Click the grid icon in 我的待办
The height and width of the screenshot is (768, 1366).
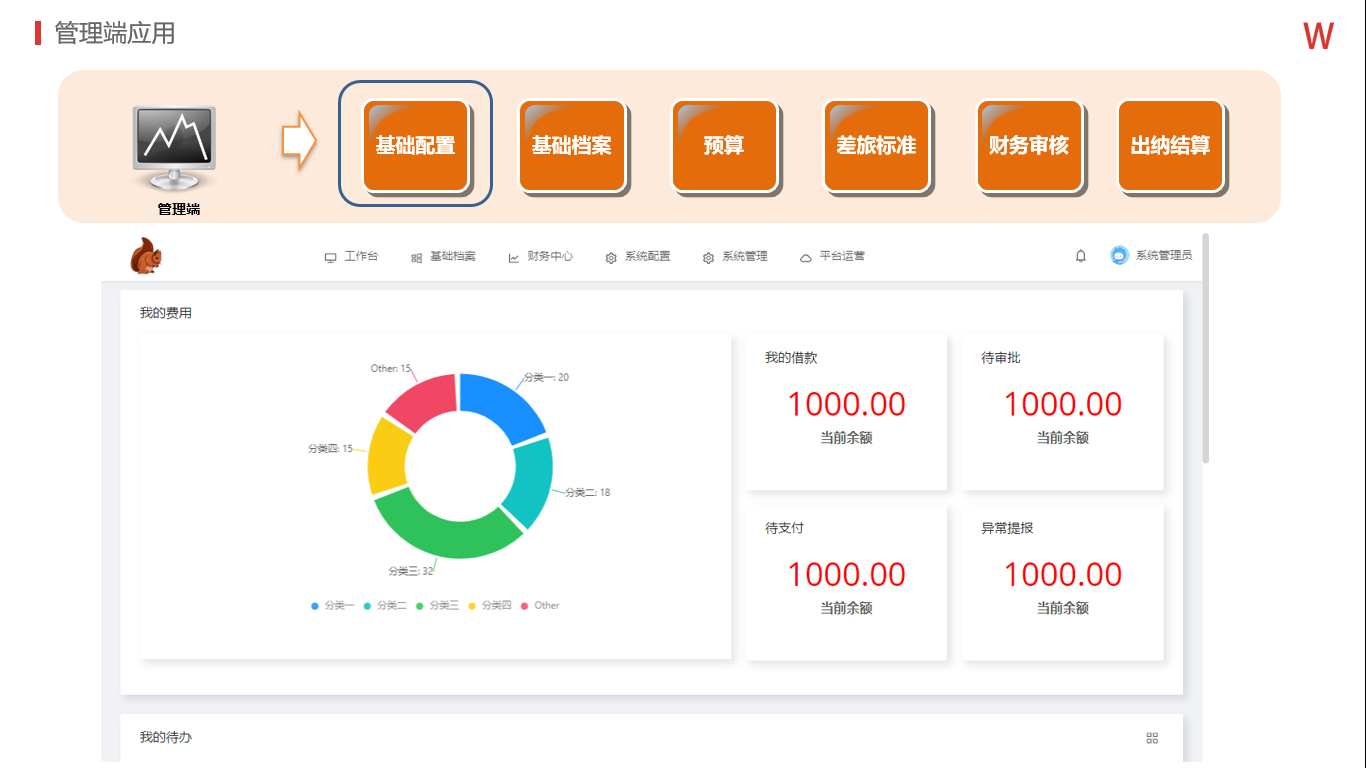(x=1152, y=738)
